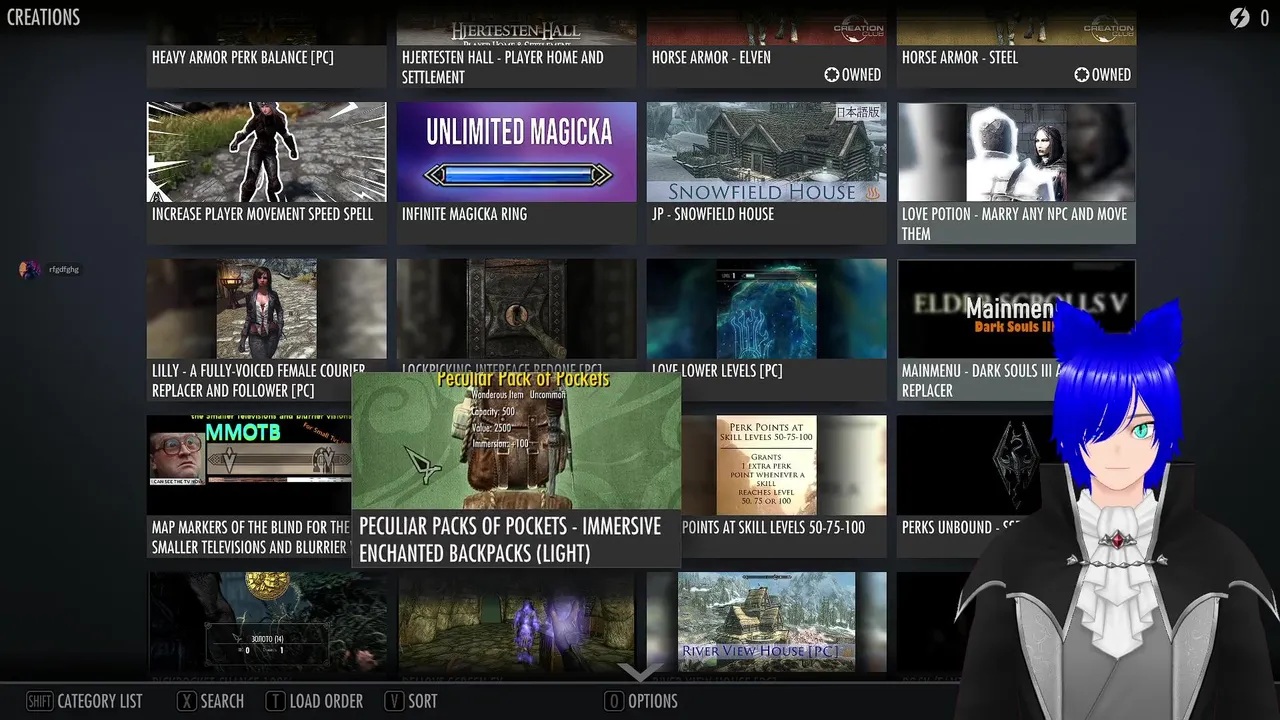The image size is (1280, 720).
Task: Click the 'Creations' header text
Action: [44, 17]
